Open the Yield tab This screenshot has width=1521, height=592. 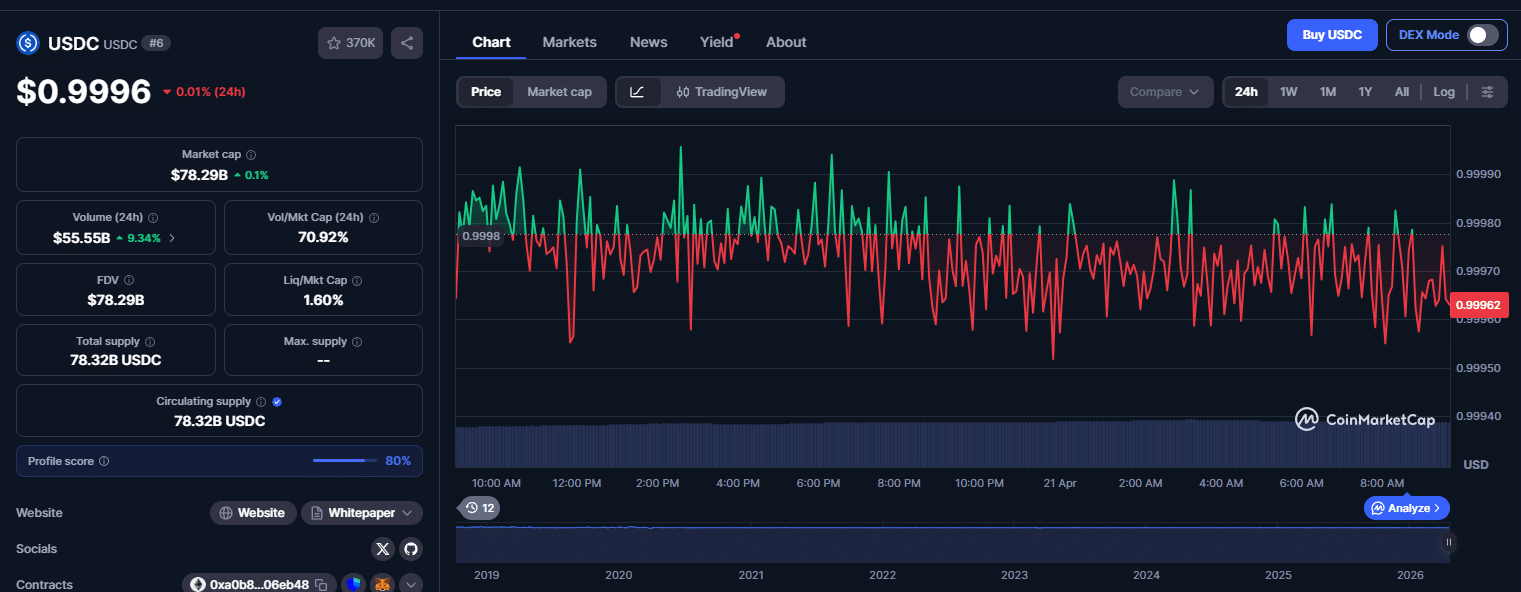(716, 42)
